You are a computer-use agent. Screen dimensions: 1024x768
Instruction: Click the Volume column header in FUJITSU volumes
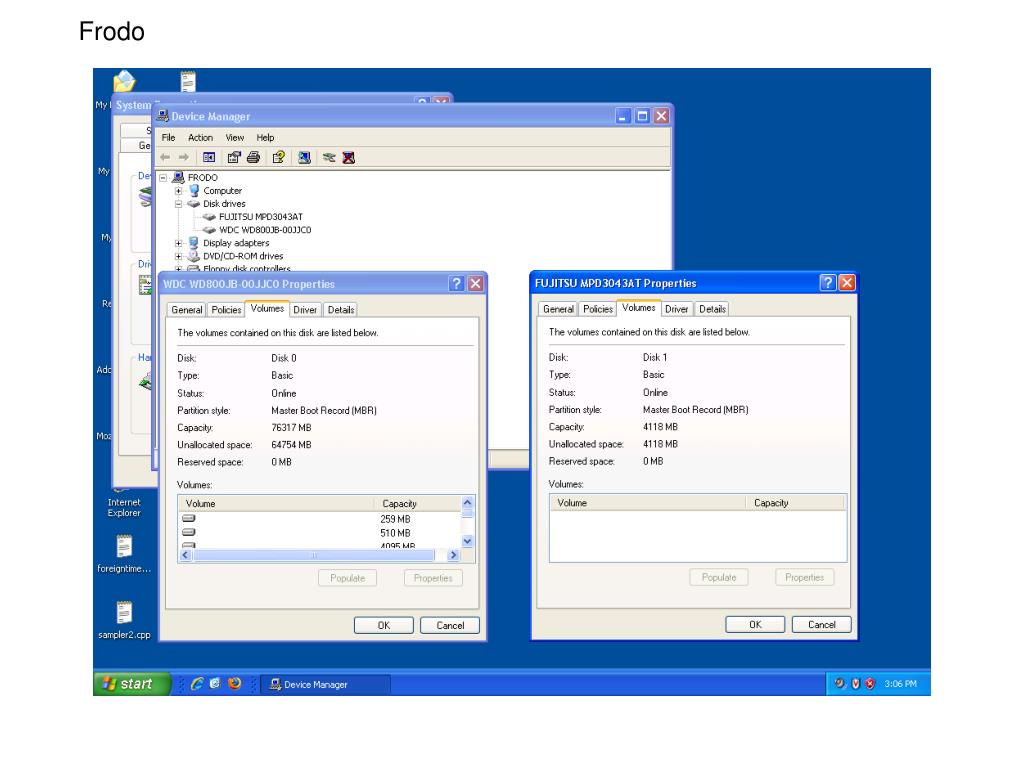click(648, 503)
